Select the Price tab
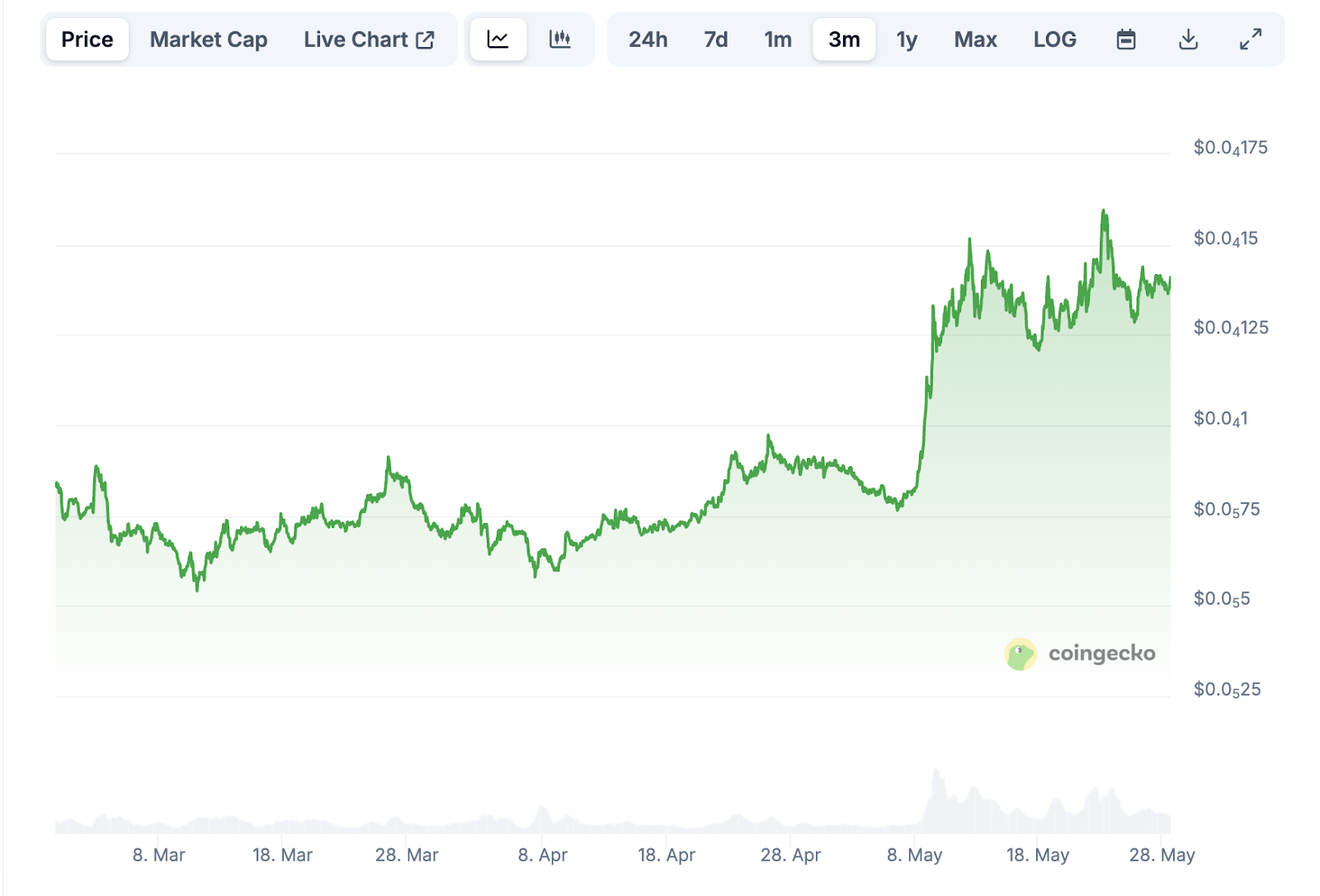 click(x=87, y=40)
